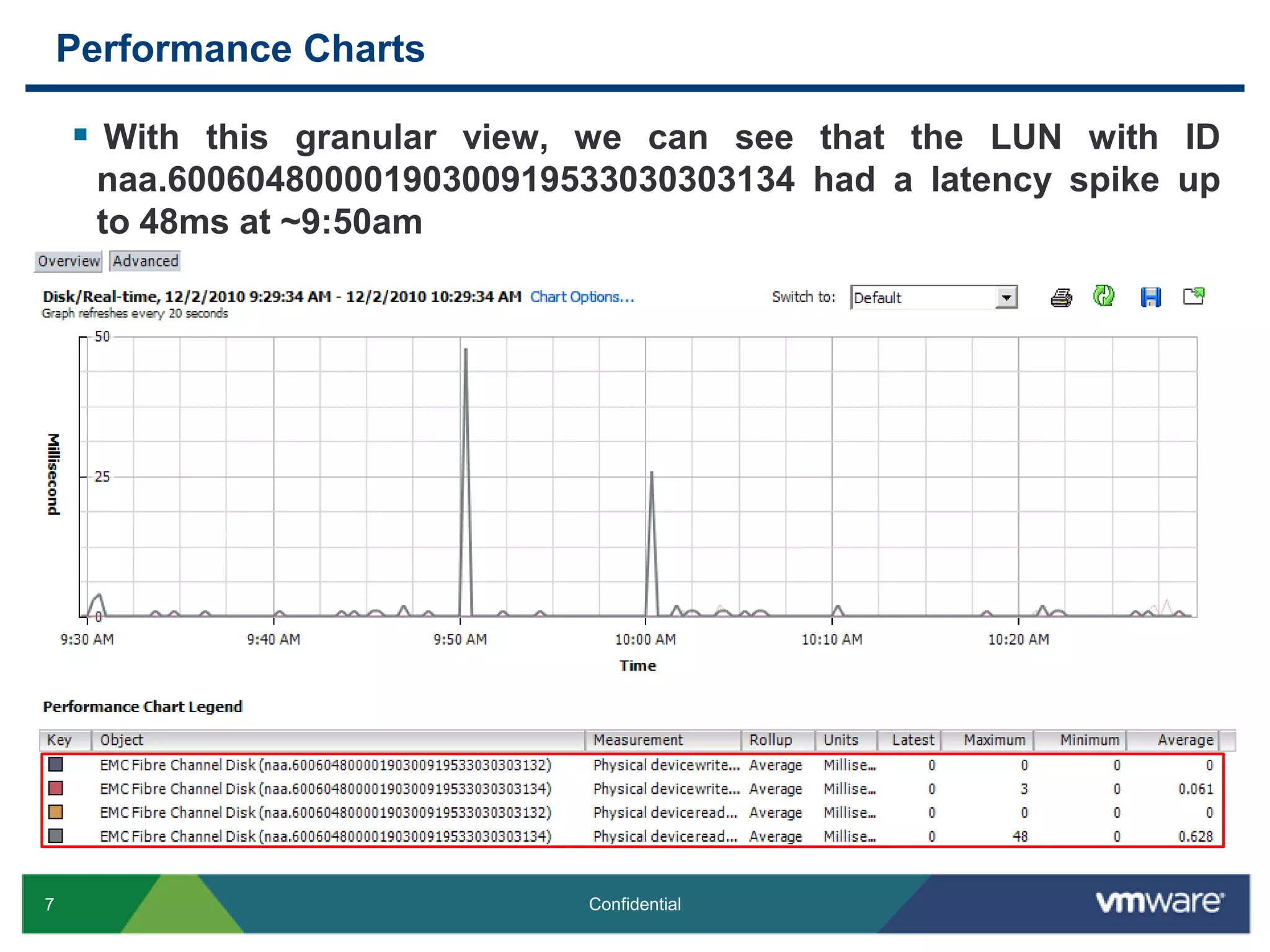Open the Switch to dropdown arrow
Viewport: 1270px width, 952px height.
1006,297
